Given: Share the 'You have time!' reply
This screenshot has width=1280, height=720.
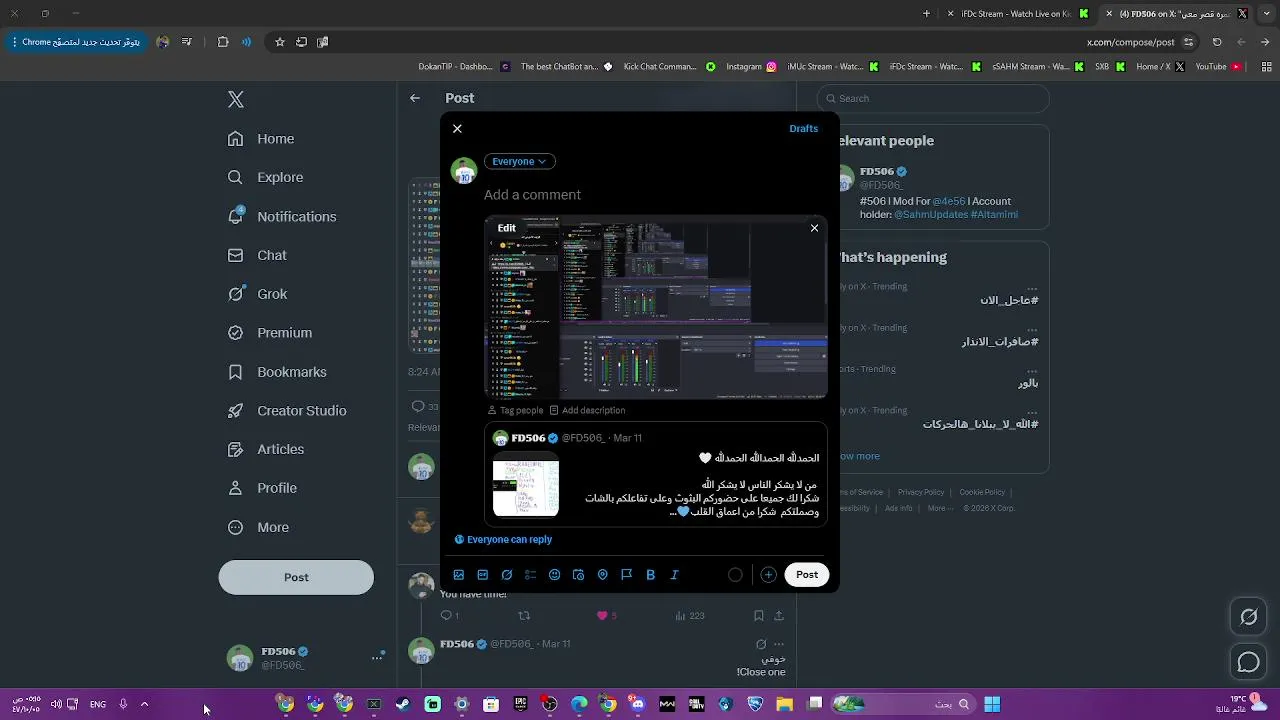Looking at the screenshot, I should click(x=779, y=616).
